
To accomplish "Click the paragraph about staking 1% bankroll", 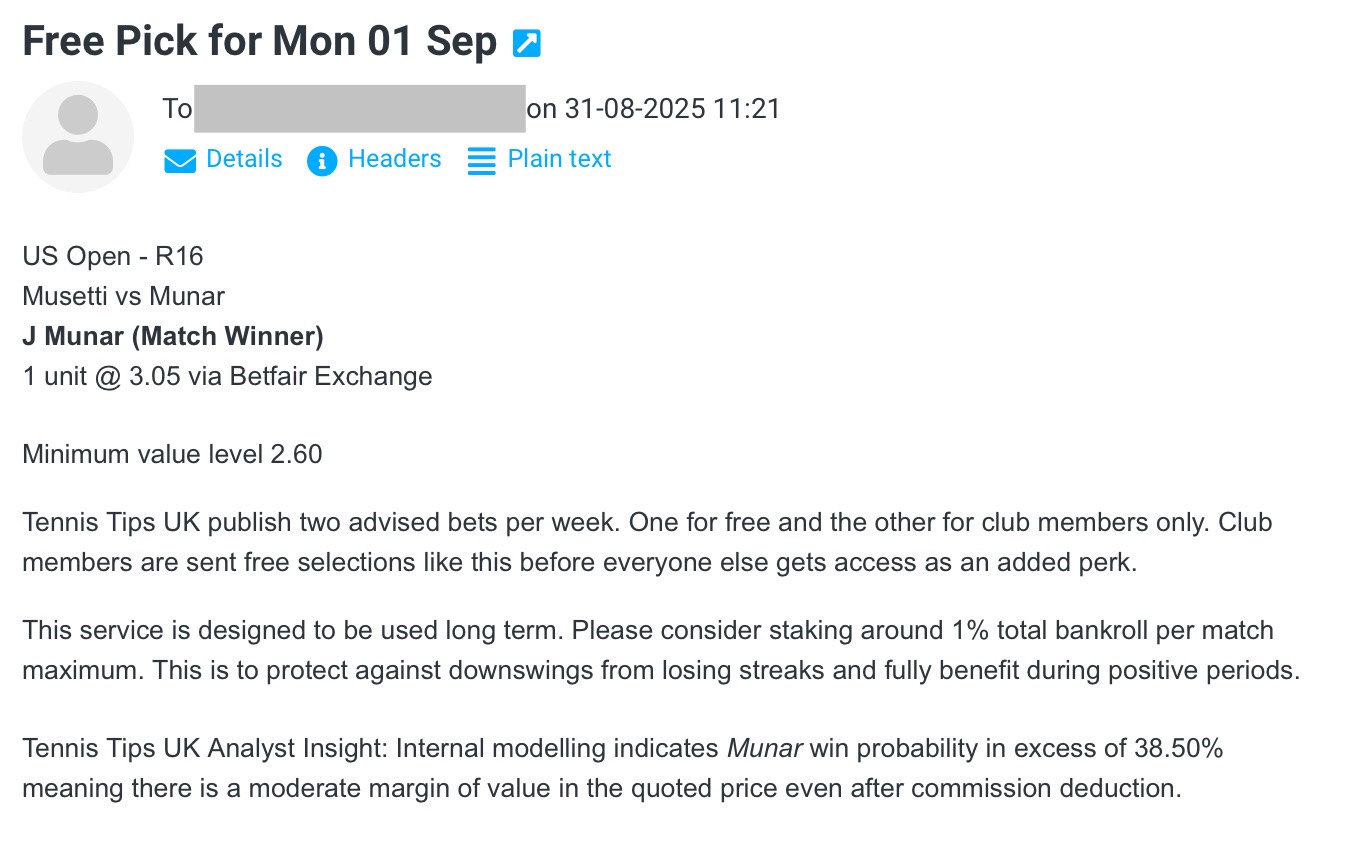I will click(660, 650).
